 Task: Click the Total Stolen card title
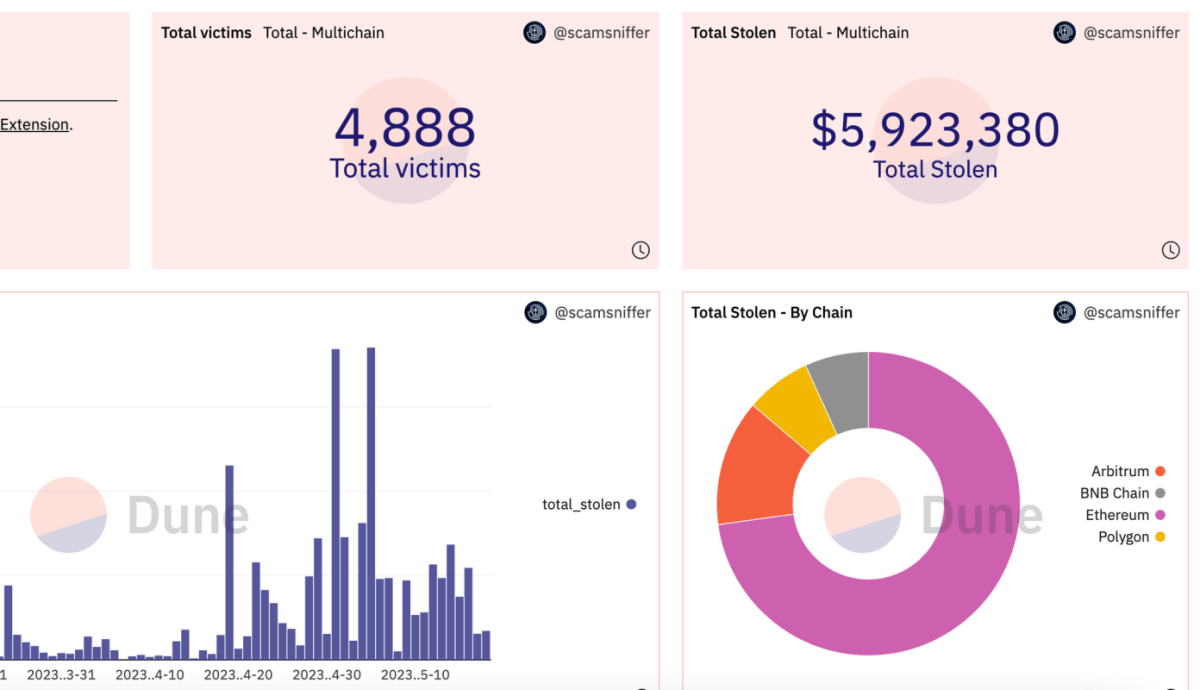[733, 33]
